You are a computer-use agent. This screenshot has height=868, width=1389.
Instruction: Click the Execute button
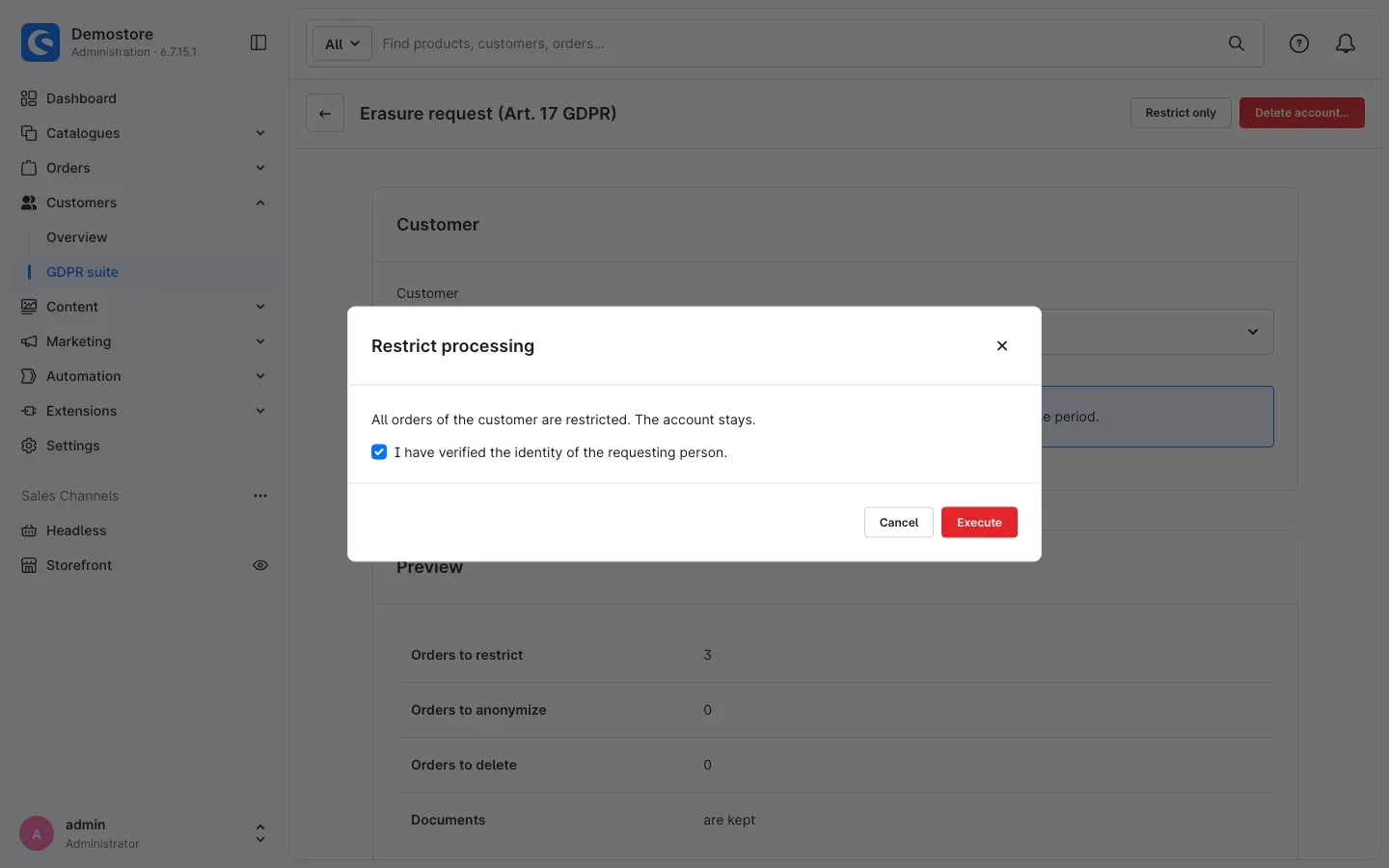(979, 523)
